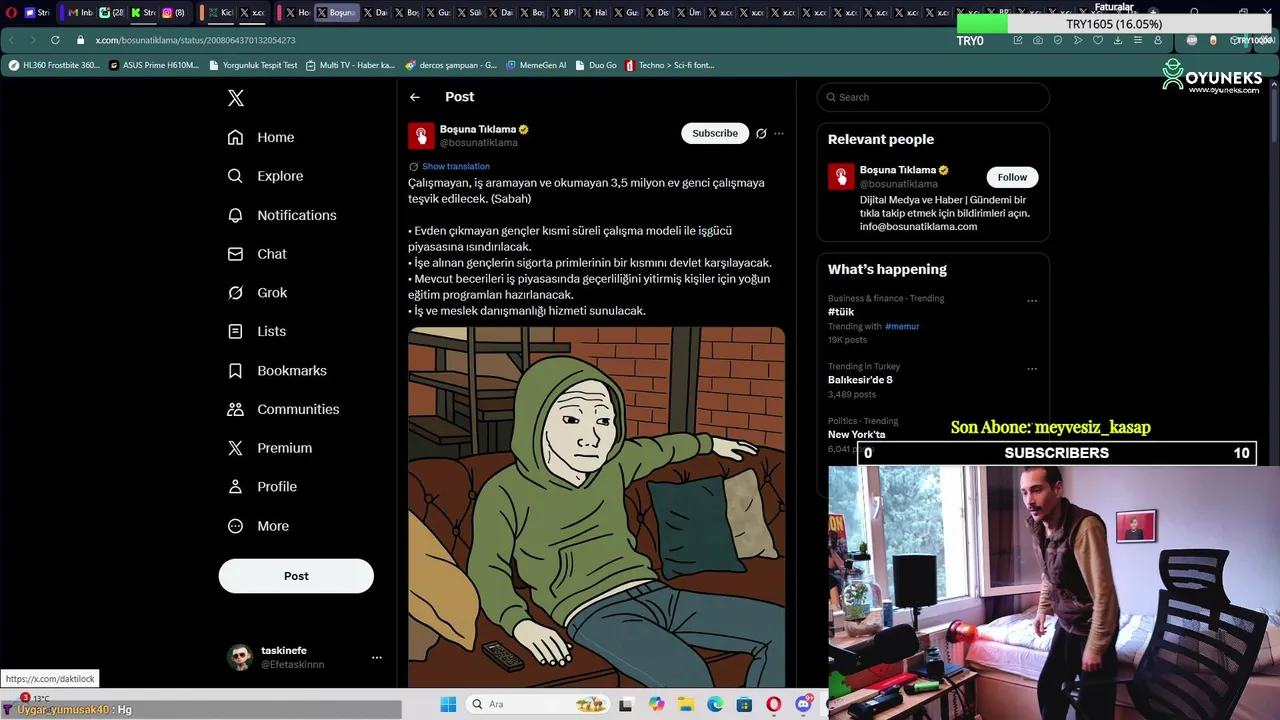1280x720 pixels.
Task: Open options for #tüik trend
Action: click(x=1032, y=300)
